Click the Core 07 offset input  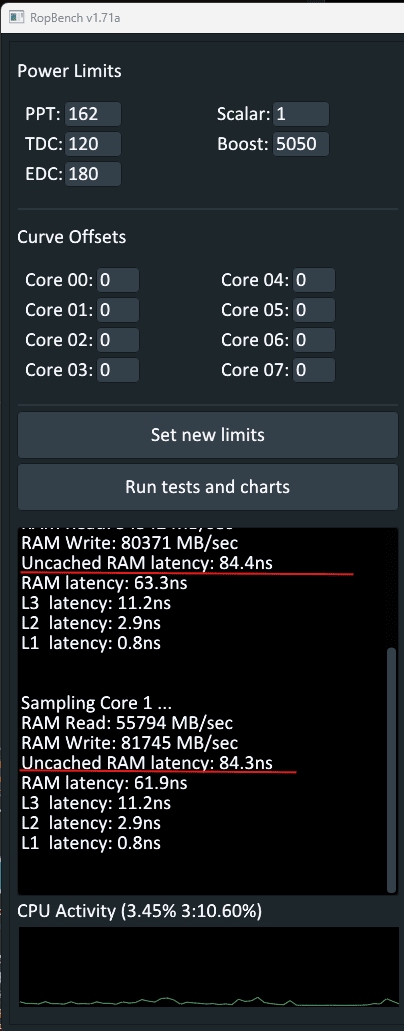[314, 370]
